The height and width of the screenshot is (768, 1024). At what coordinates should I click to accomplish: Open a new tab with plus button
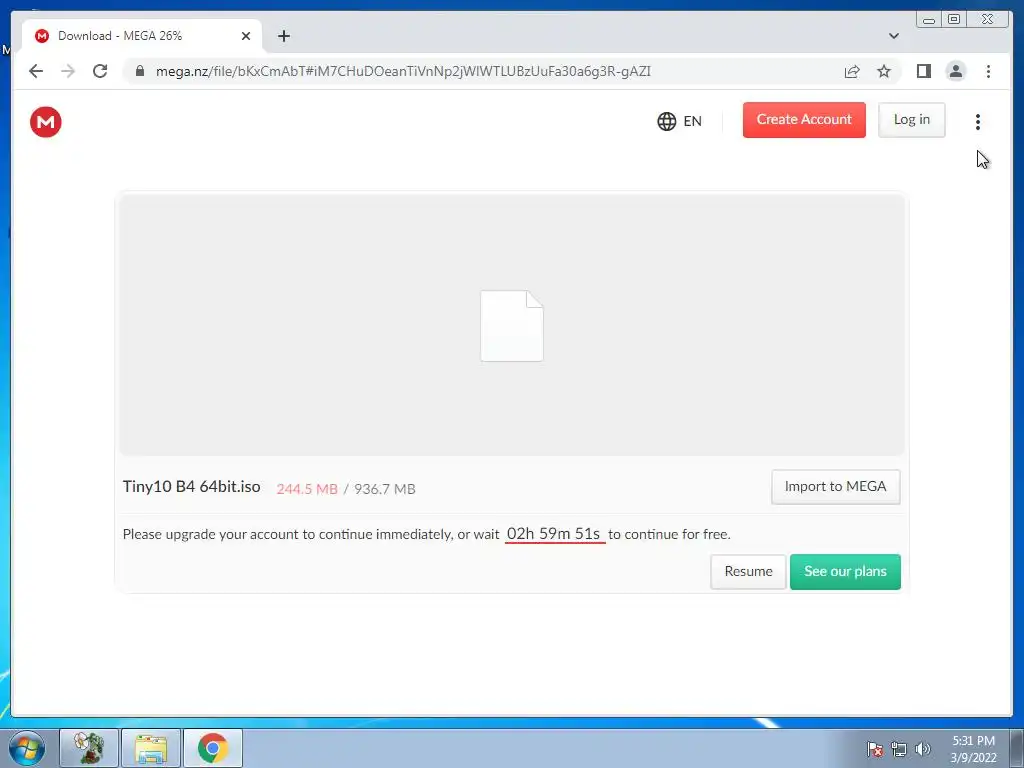click(x=283, y=36)
